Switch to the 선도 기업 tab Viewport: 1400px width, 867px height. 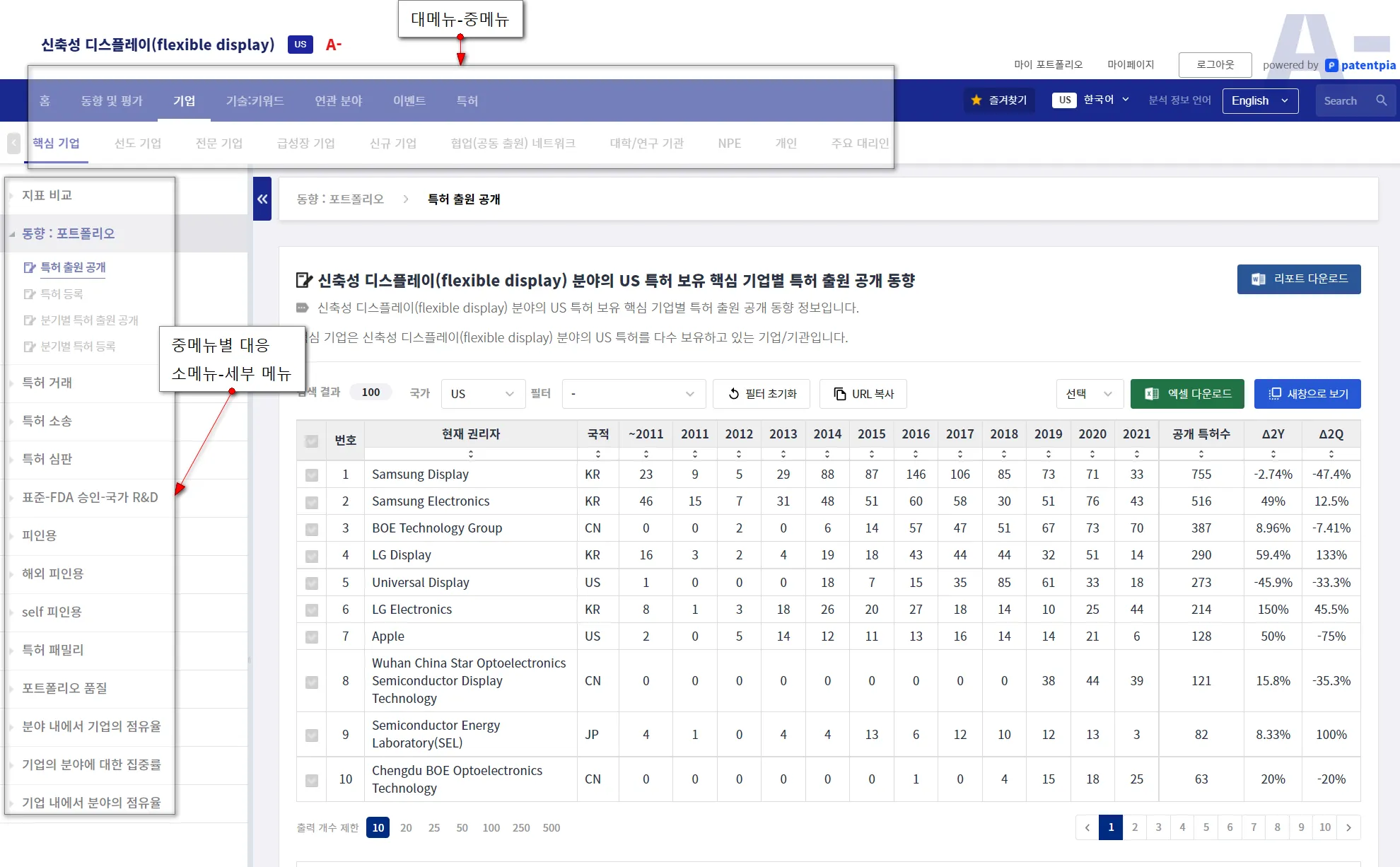click(x=138, y=143)
